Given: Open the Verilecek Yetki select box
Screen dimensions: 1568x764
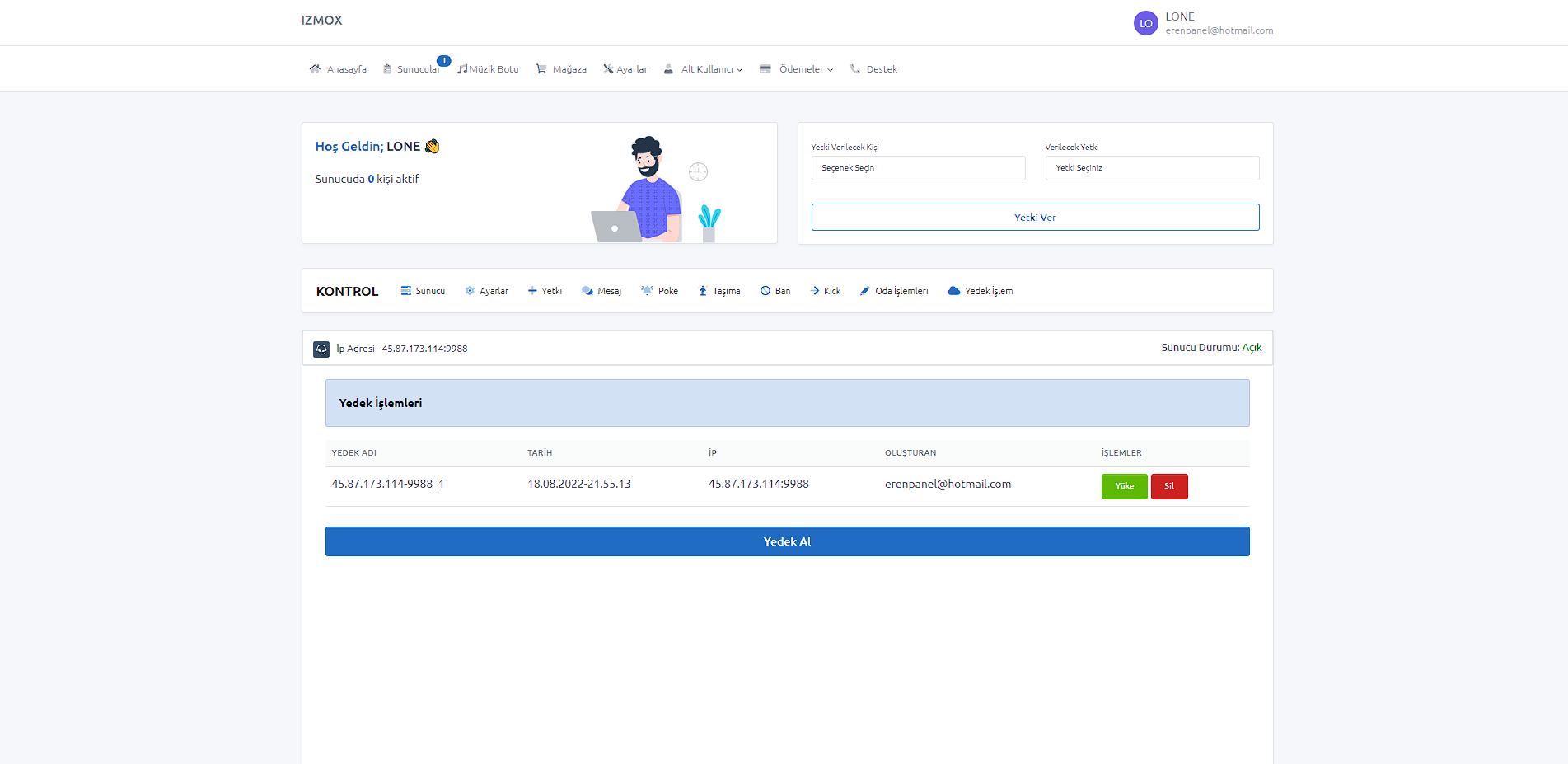Looking at the screenshot, I should point(1151,168).
